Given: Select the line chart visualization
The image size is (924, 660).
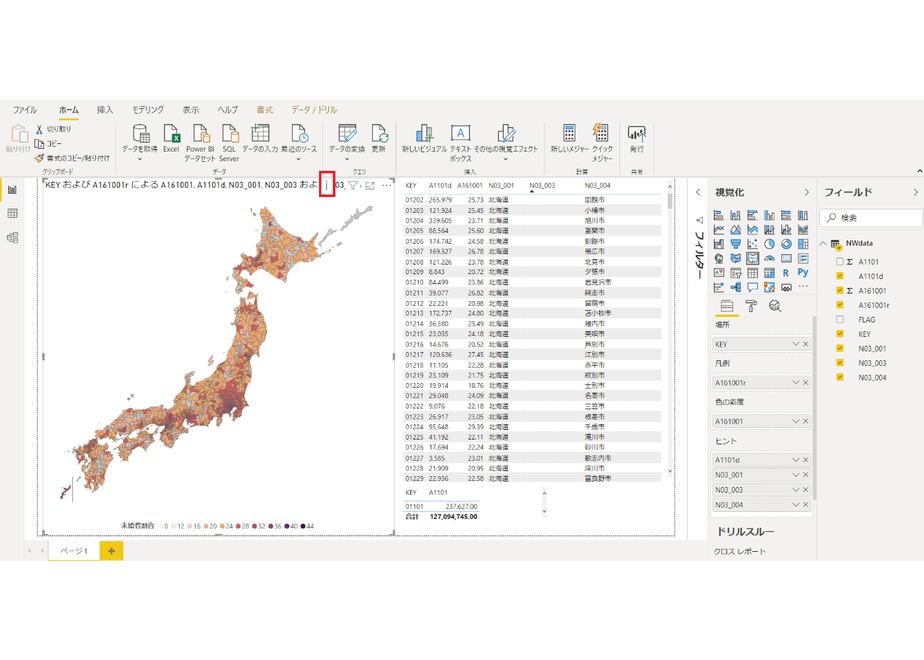Looking at the screenshot, I should pos(719,229).
